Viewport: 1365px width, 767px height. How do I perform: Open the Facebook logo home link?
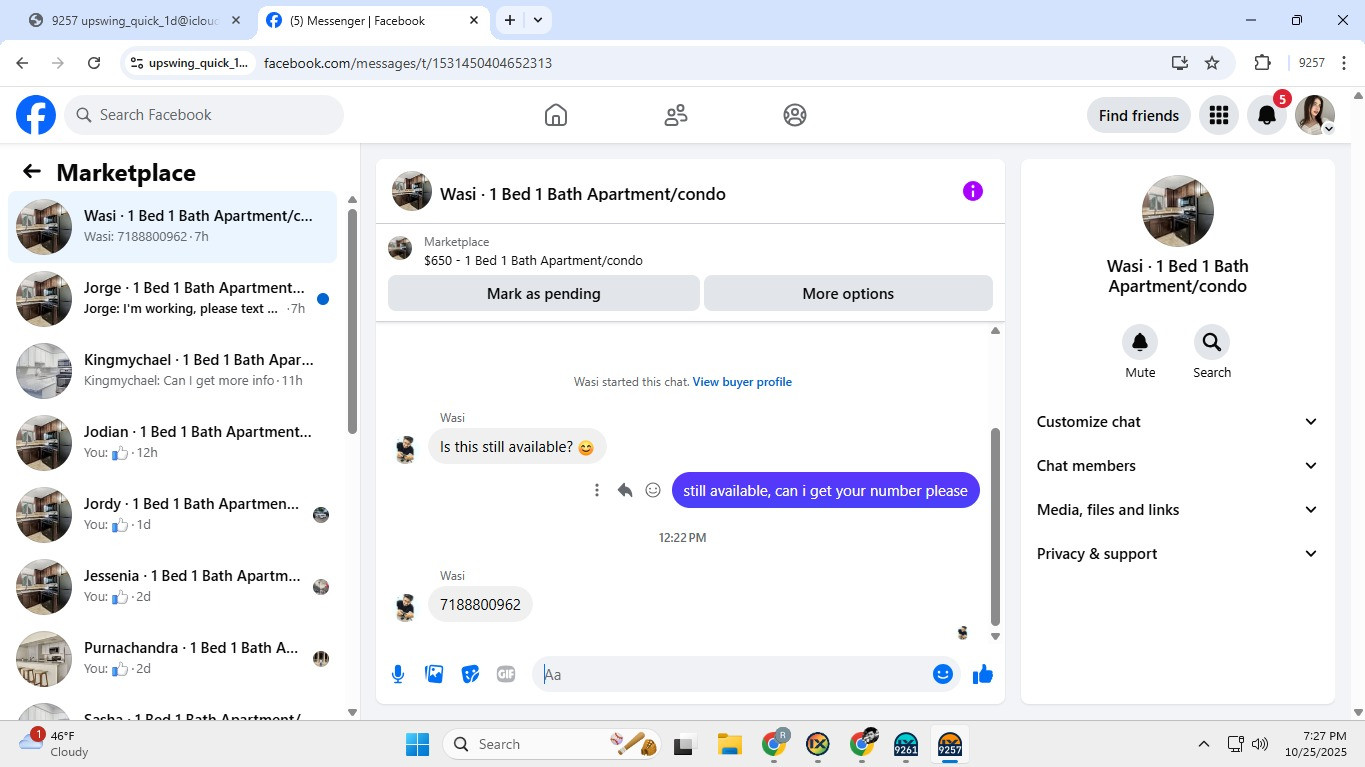pyautogui.click(x=36, y=115)
